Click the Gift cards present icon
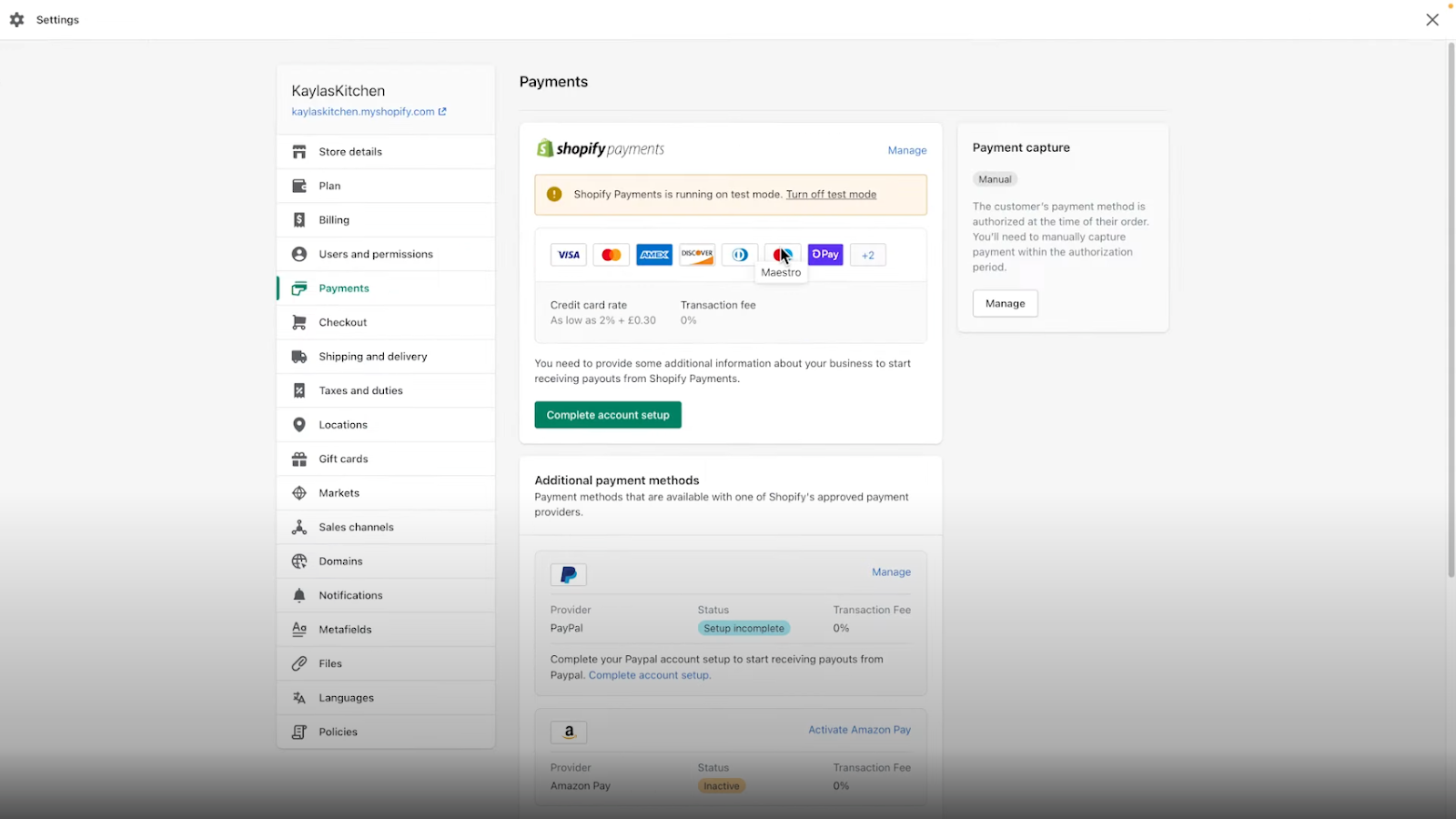Image resolution: width=1456 pixels, height=819 pixels. coord(299,459)
